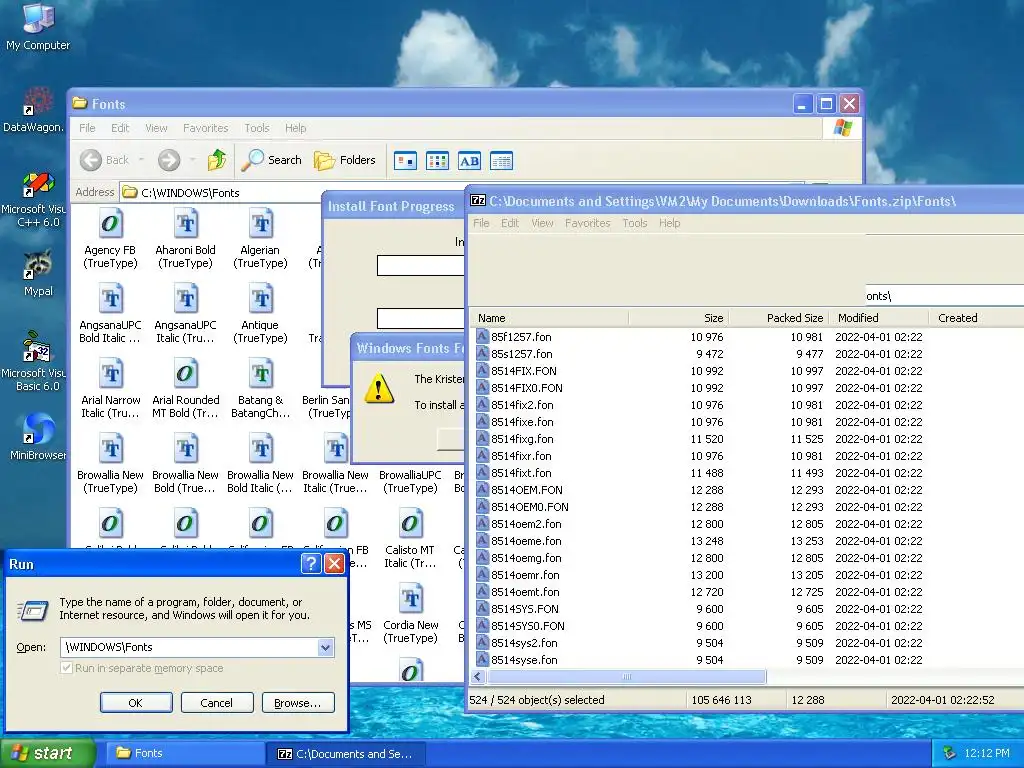Switch Fonts view to List
The width and height of the screenshot is (1024, 768).
point(438,161)
